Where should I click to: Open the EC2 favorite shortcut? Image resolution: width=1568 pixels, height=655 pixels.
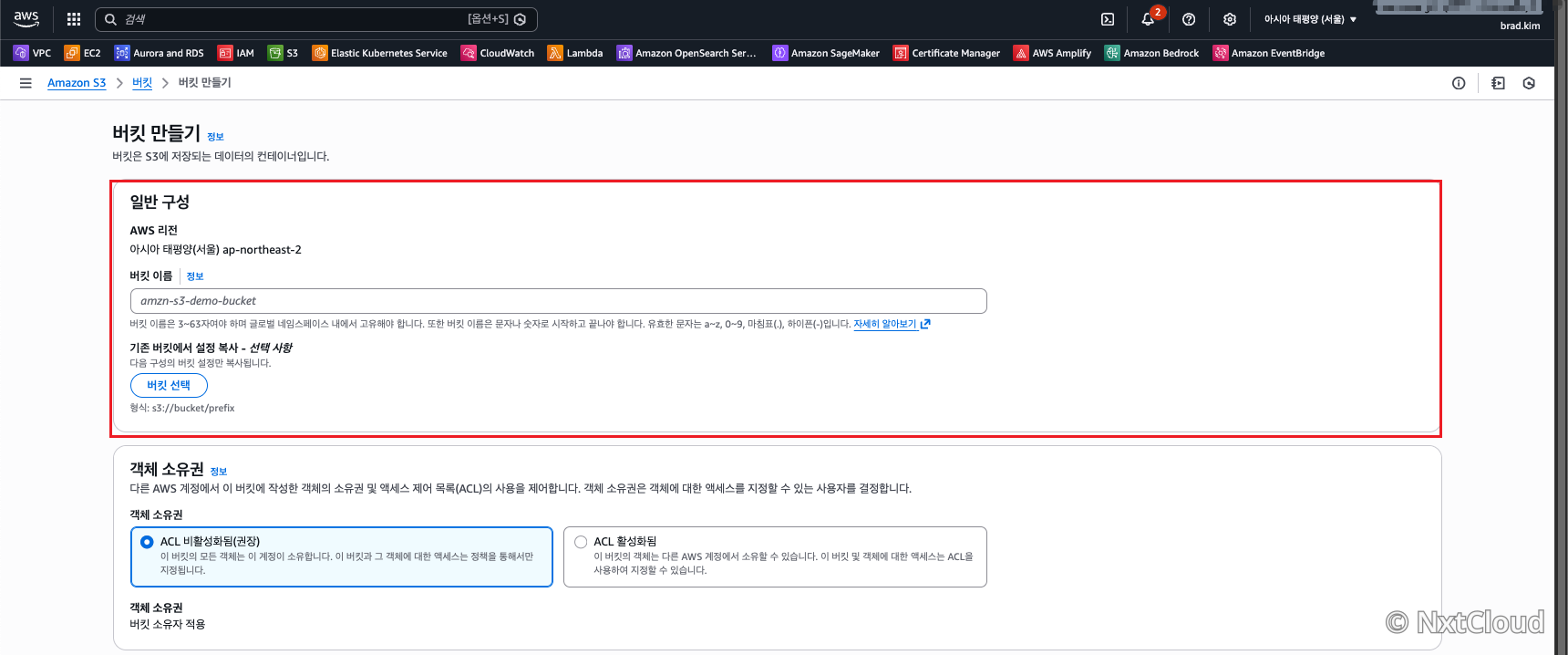coord(83,53)
